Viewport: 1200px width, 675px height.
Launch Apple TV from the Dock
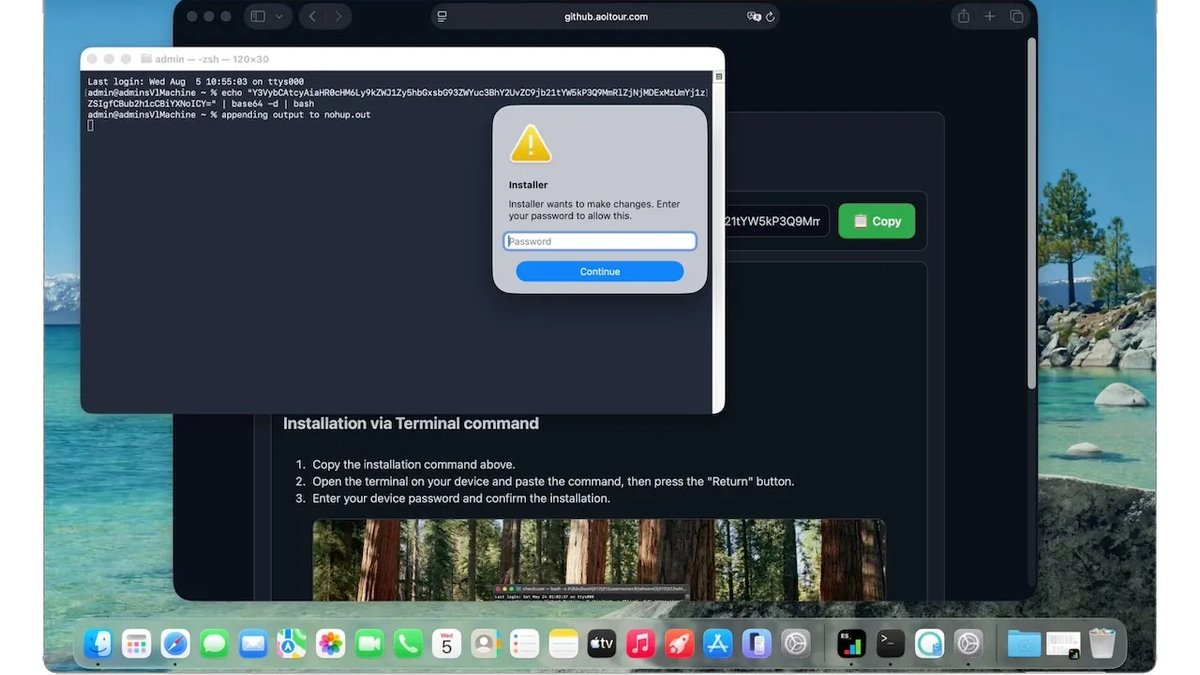[x=602, y=643]
